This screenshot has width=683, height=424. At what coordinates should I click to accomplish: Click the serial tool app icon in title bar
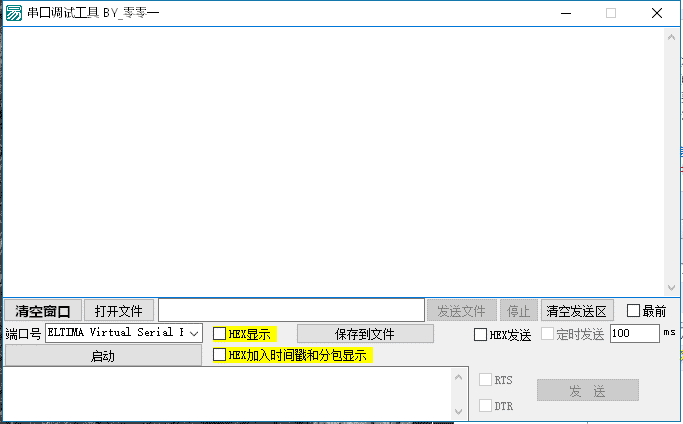pyautogui.click(x=14, y=13)
